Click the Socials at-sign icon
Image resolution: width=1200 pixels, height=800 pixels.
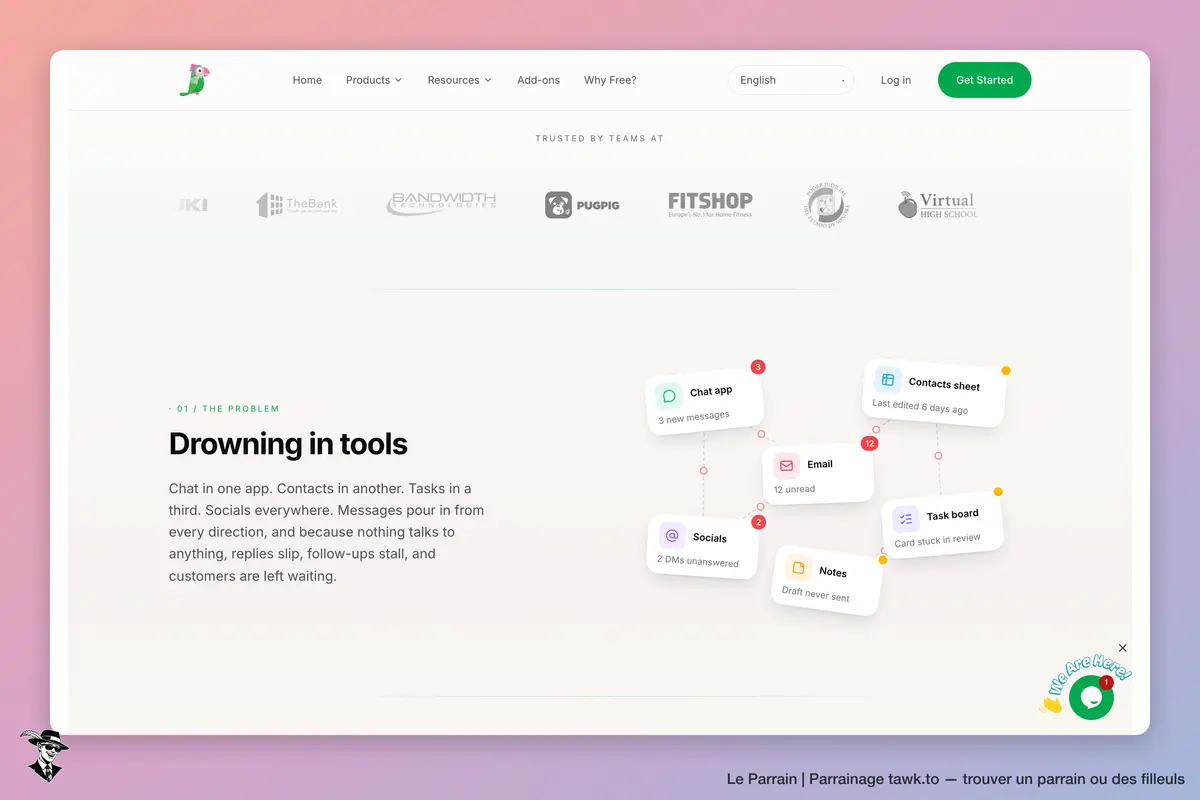(672, 535)
